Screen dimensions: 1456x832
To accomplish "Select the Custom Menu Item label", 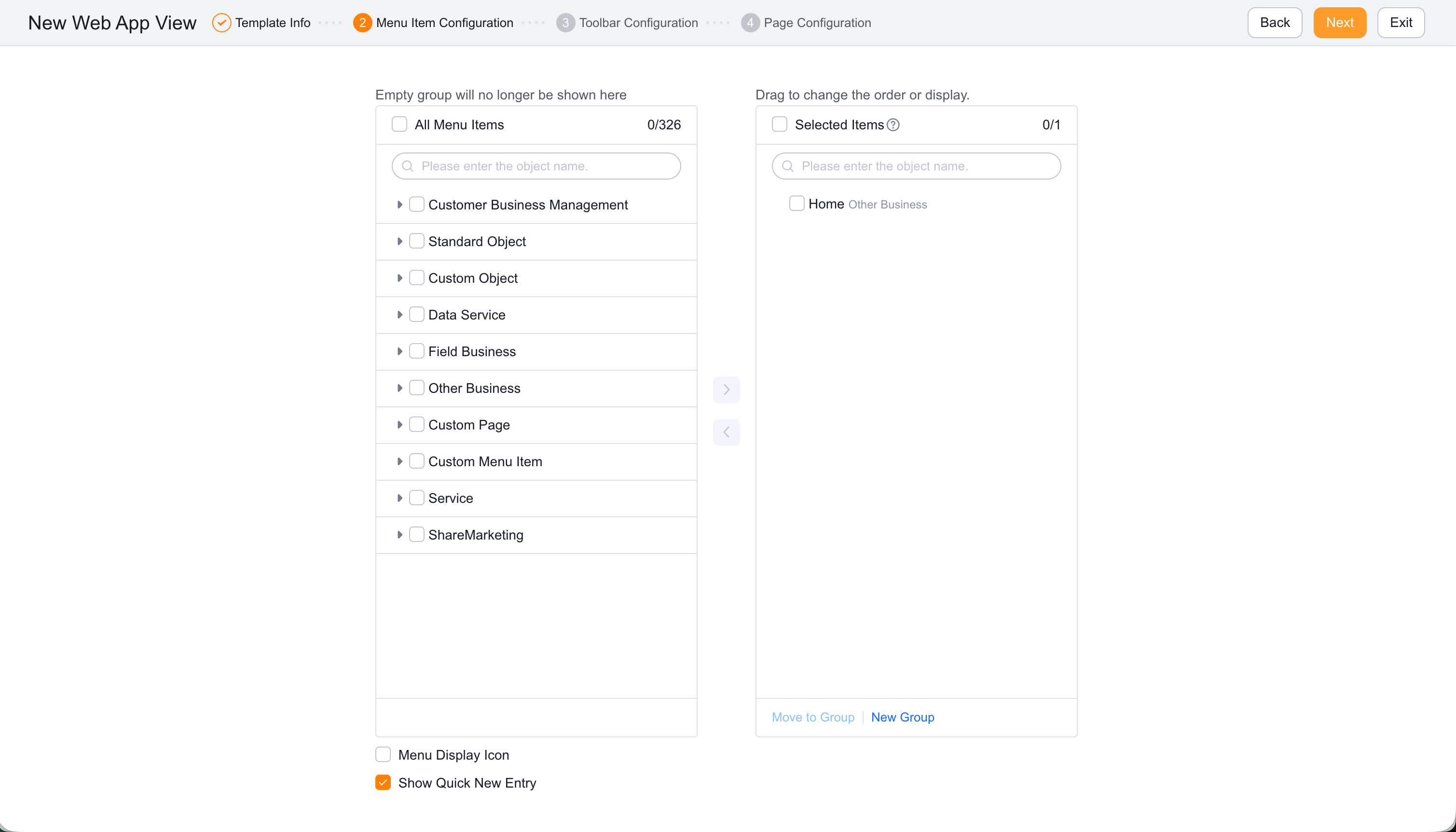I will pyautogui.click(x=485, y=461).
